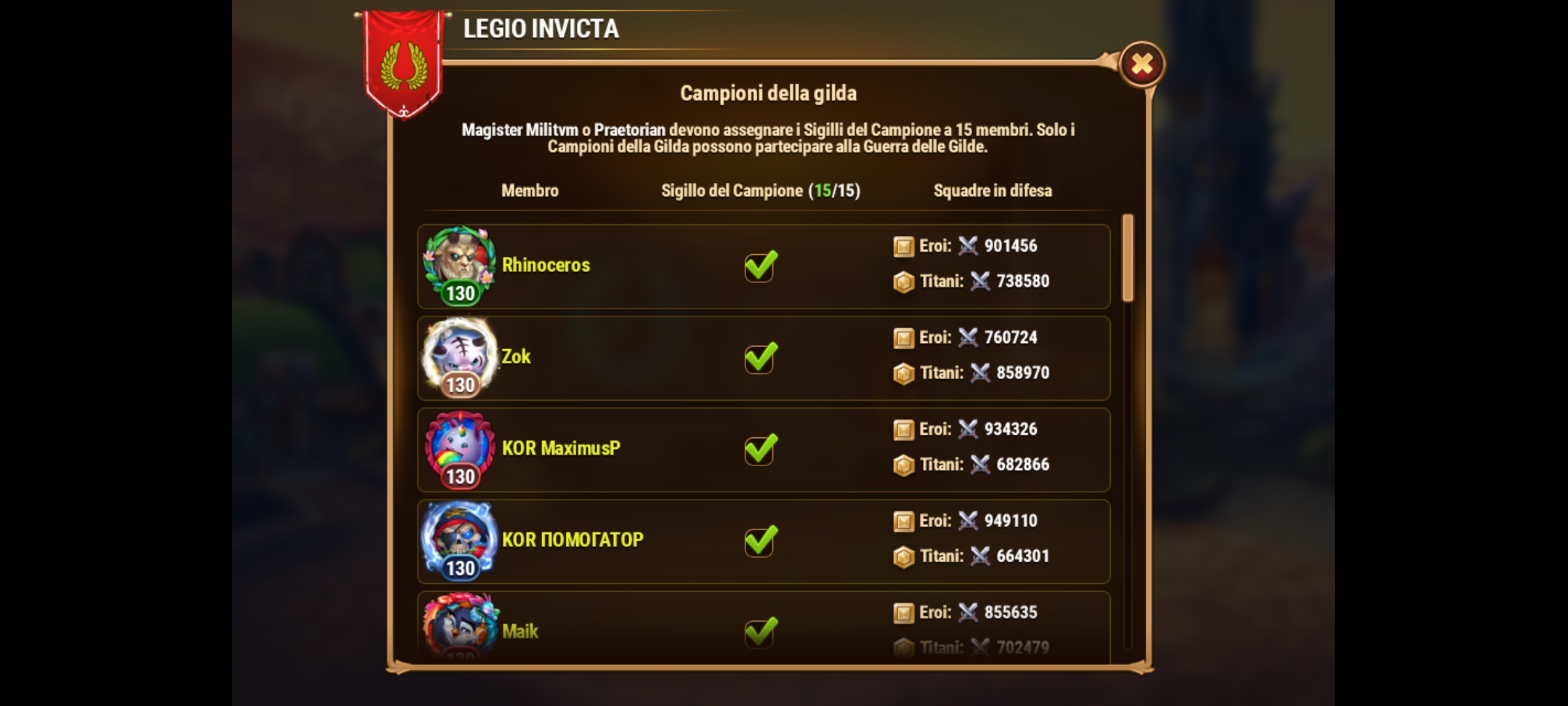Click the Squadre in difesa header

tap(992, 191)
